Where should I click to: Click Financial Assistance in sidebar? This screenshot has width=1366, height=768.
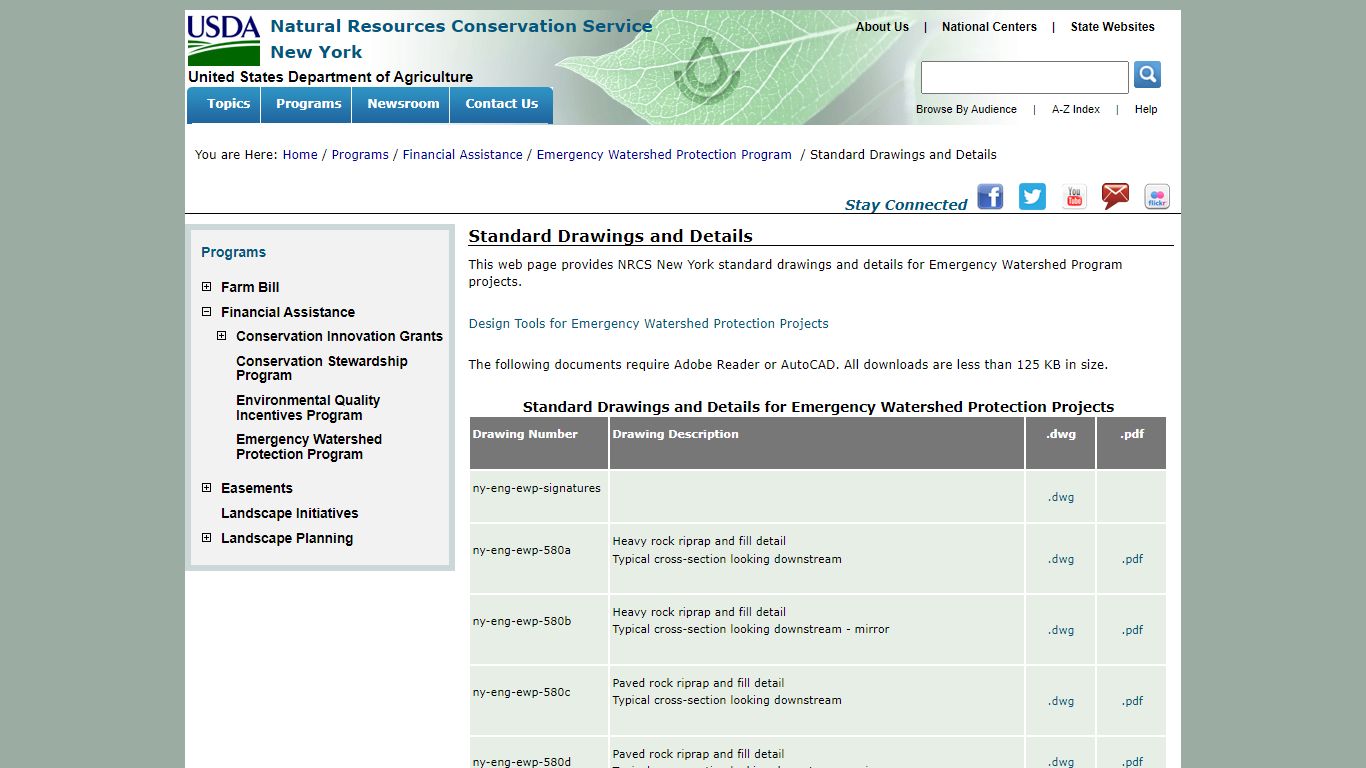288,312
